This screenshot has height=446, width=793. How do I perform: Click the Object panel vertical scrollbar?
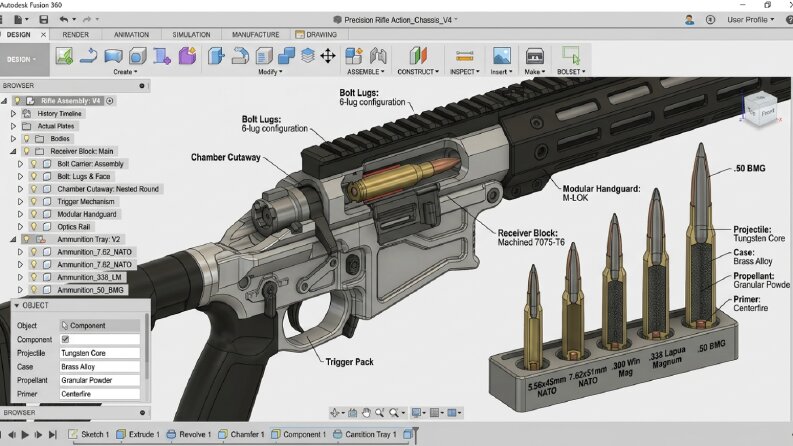click(147, 346)
